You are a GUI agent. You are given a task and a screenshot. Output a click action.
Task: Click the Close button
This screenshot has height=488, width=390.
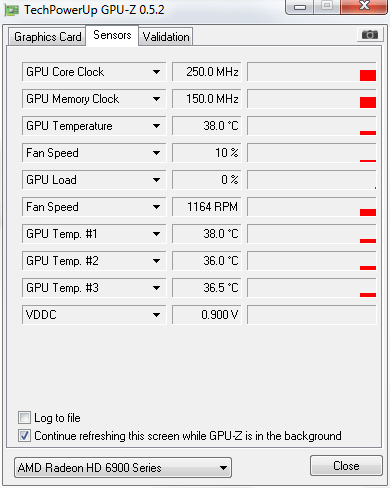pyautogui.click(x=346, y=466)
